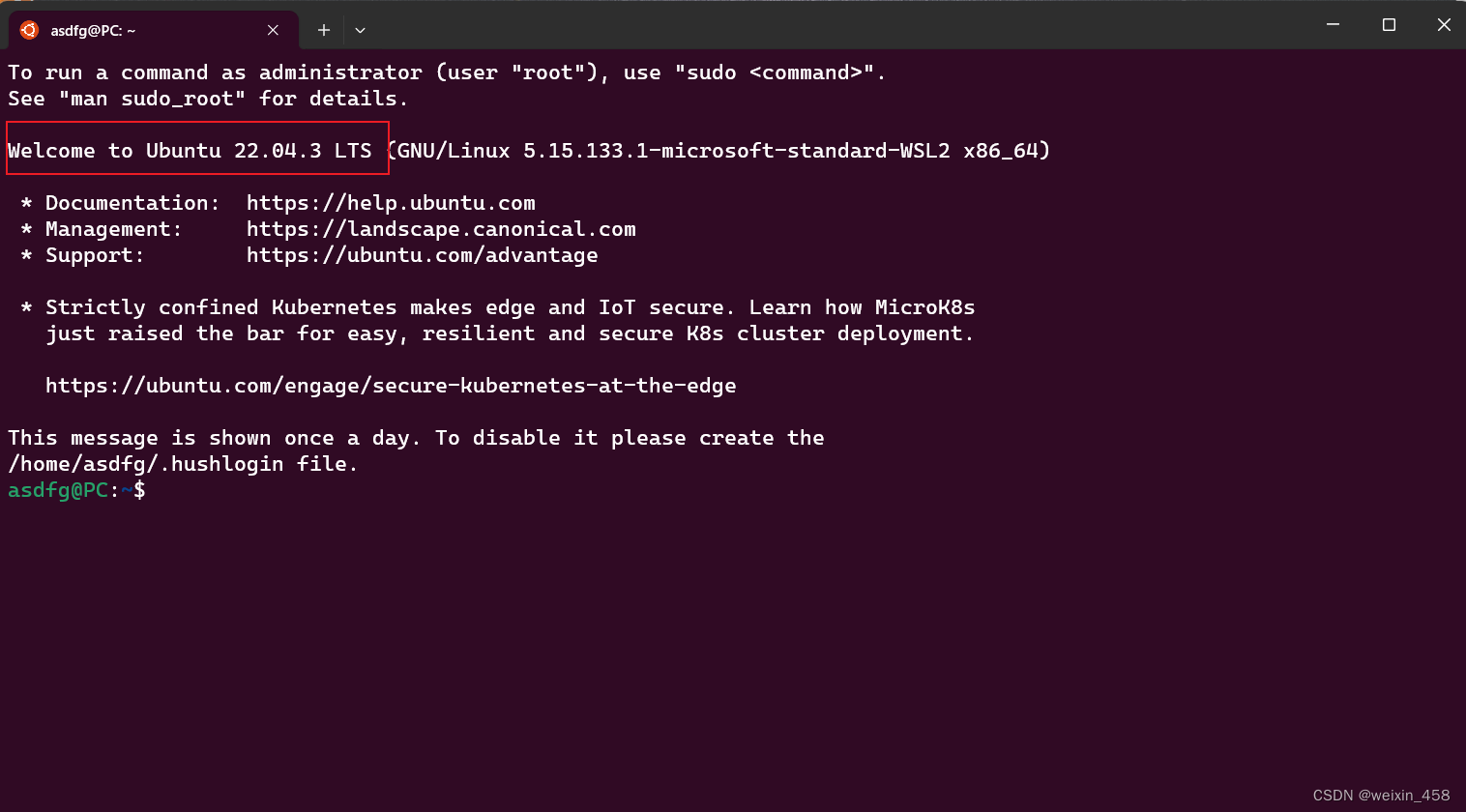Follow the landscape.canonical.com management link
This screenshot has width=1466, height=812.
(441, 229)
